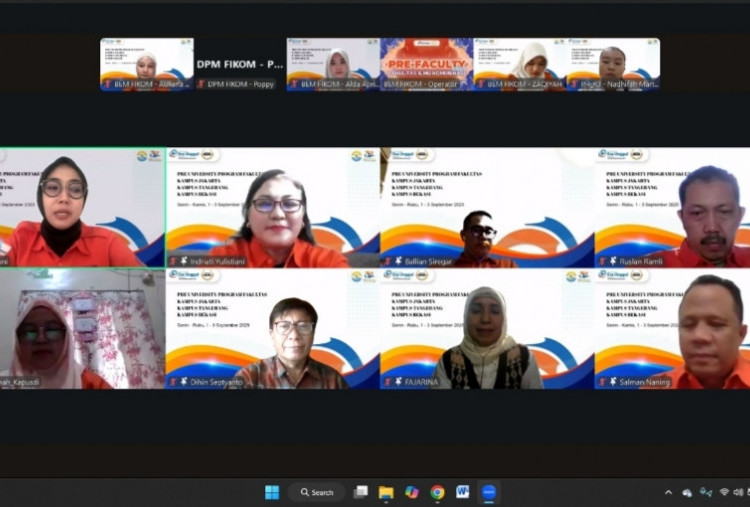
Task: Select the active speaker tile with green border
Action: coord(82,207)
